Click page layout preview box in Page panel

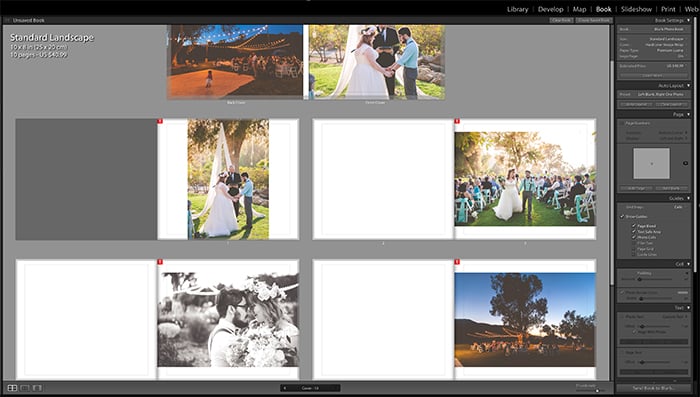(651, 163)
